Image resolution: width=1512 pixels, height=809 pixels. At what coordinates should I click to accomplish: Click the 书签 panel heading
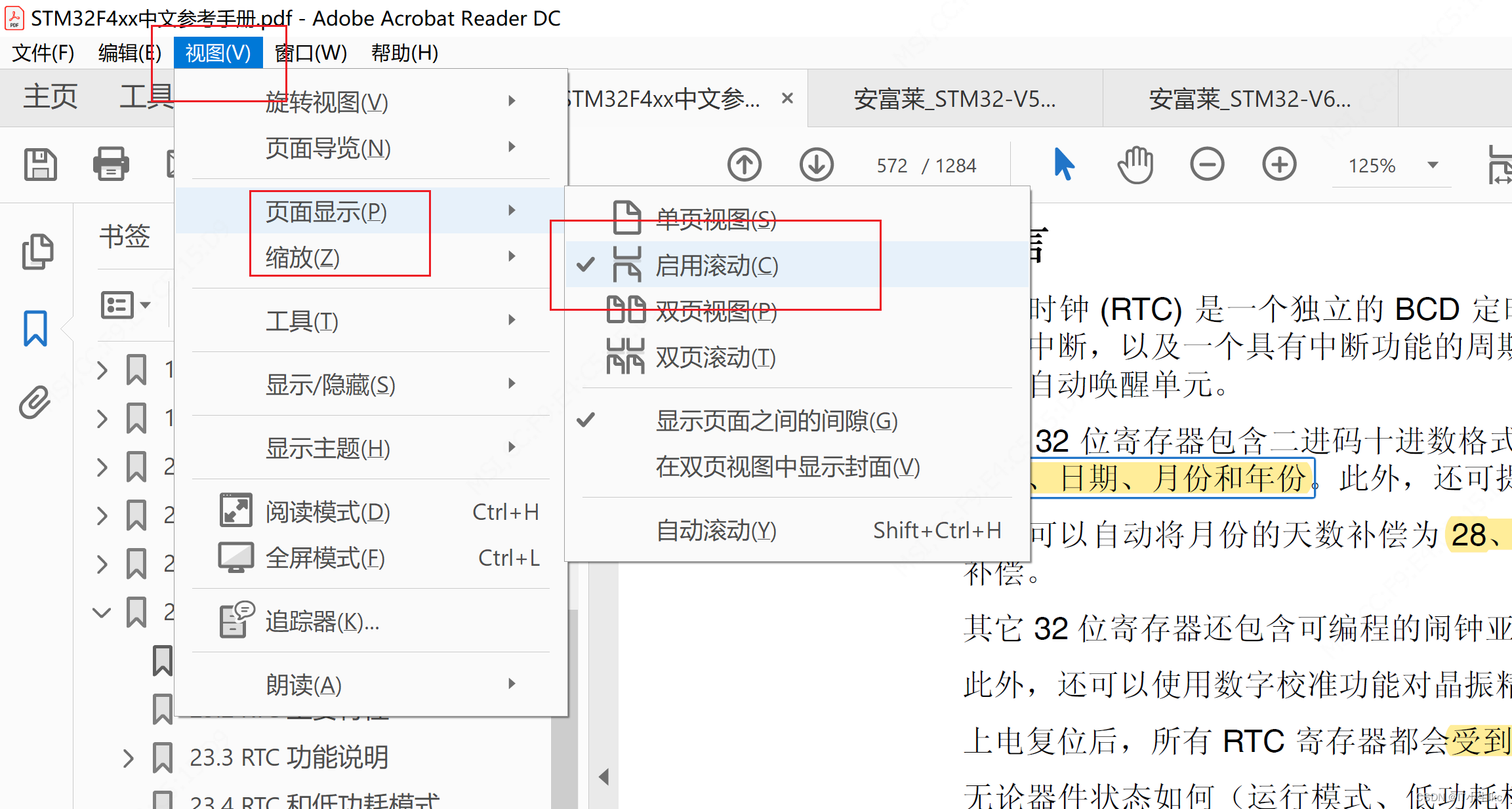pos(125,237)
